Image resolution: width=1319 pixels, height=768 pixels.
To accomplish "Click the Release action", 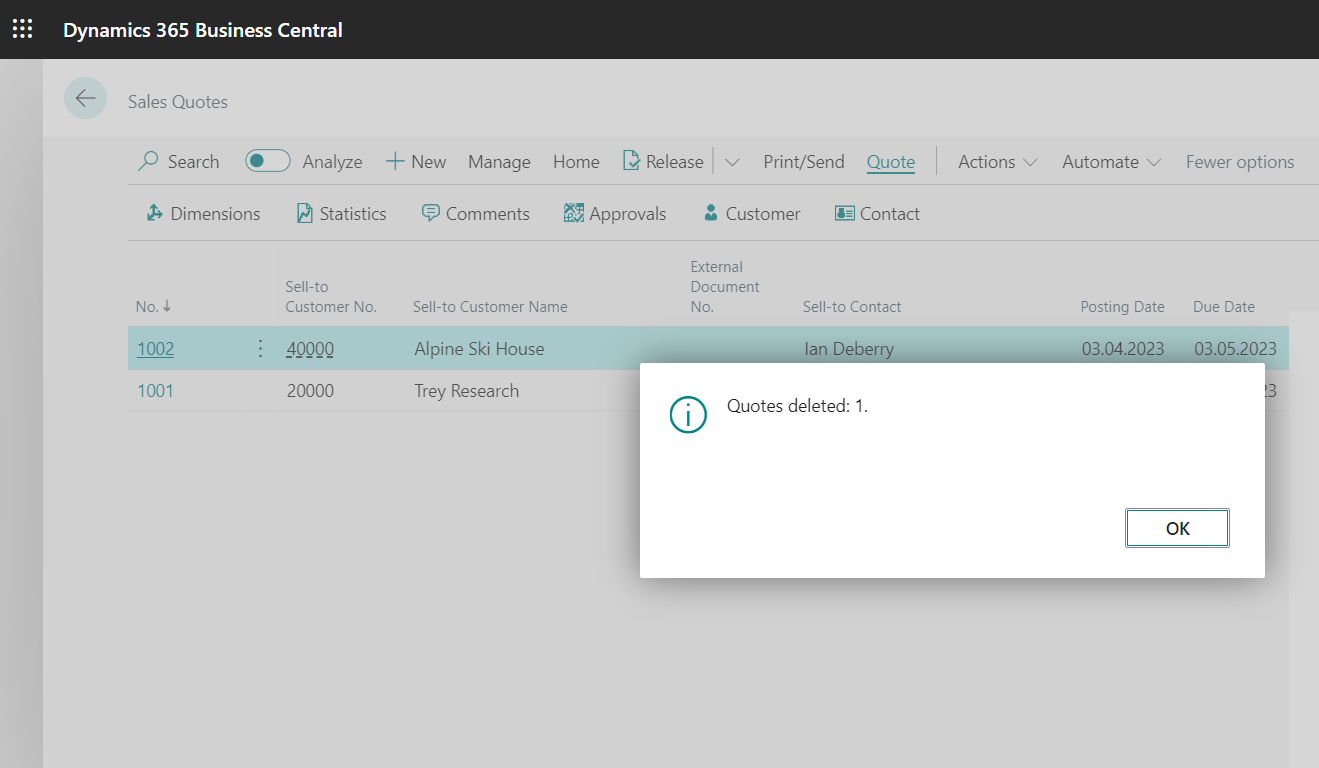I will [663, 162].
